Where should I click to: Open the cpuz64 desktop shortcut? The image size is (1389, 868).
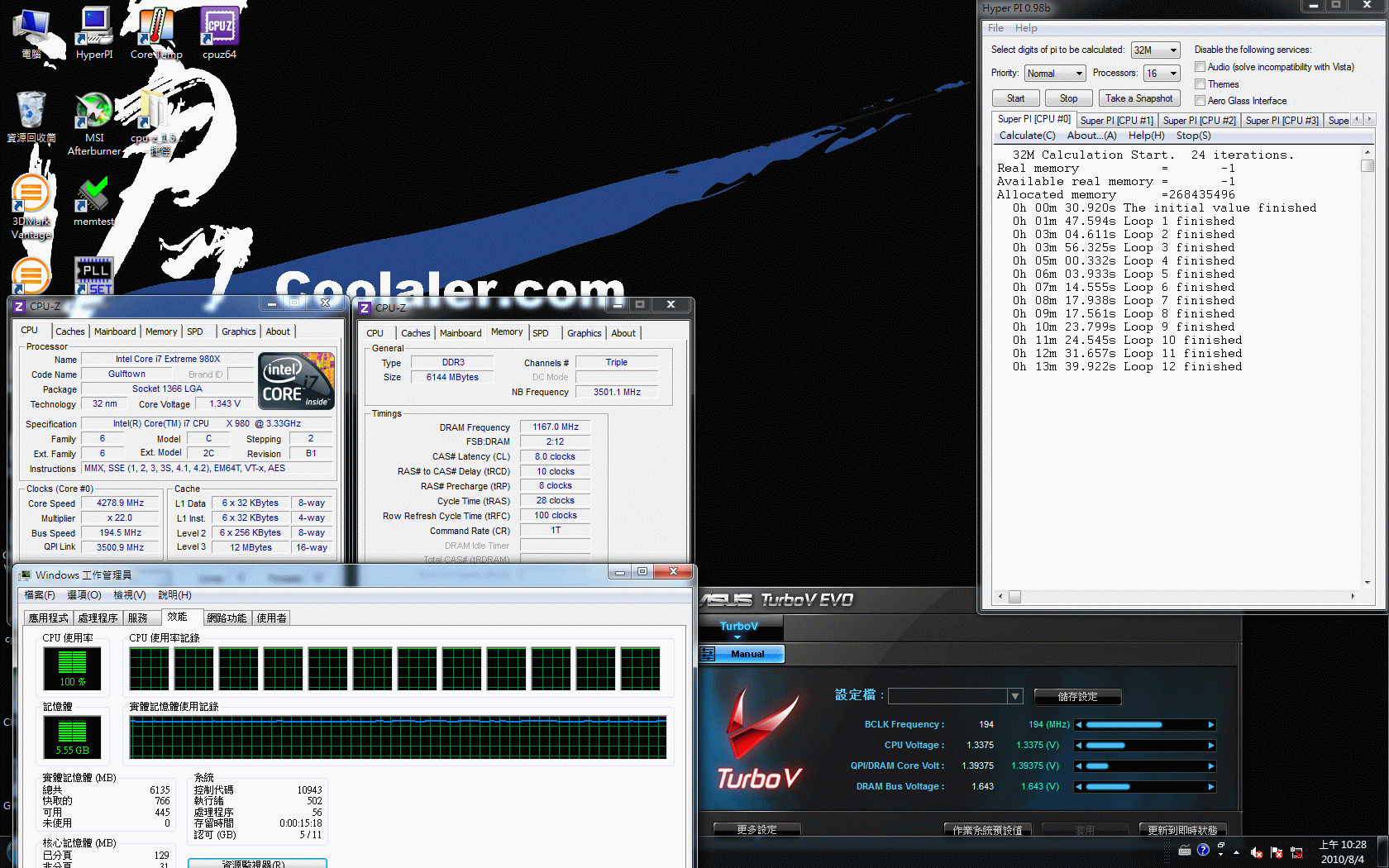tap(219, 33)
